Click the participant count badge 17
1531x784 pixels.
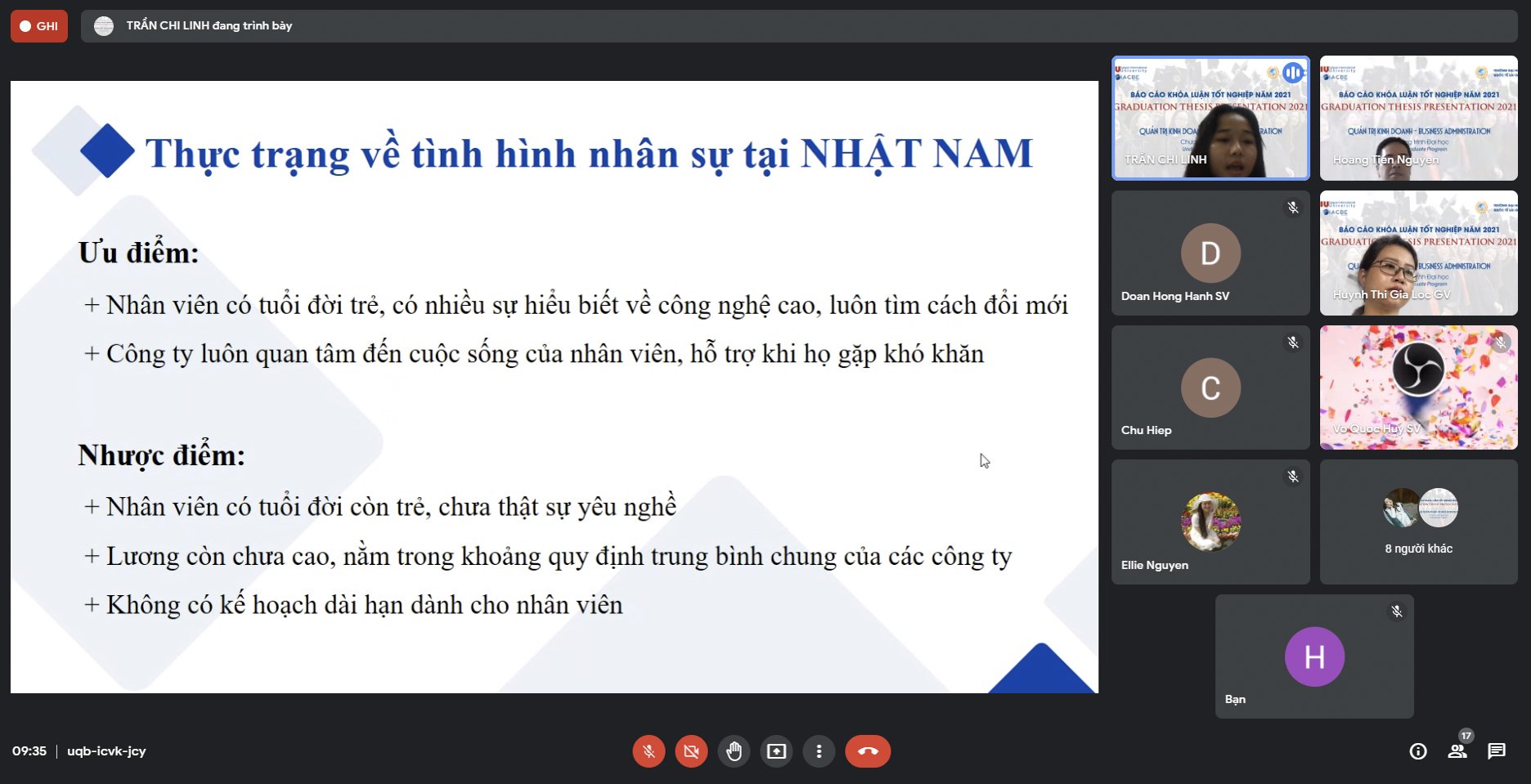coord(1466,736)
